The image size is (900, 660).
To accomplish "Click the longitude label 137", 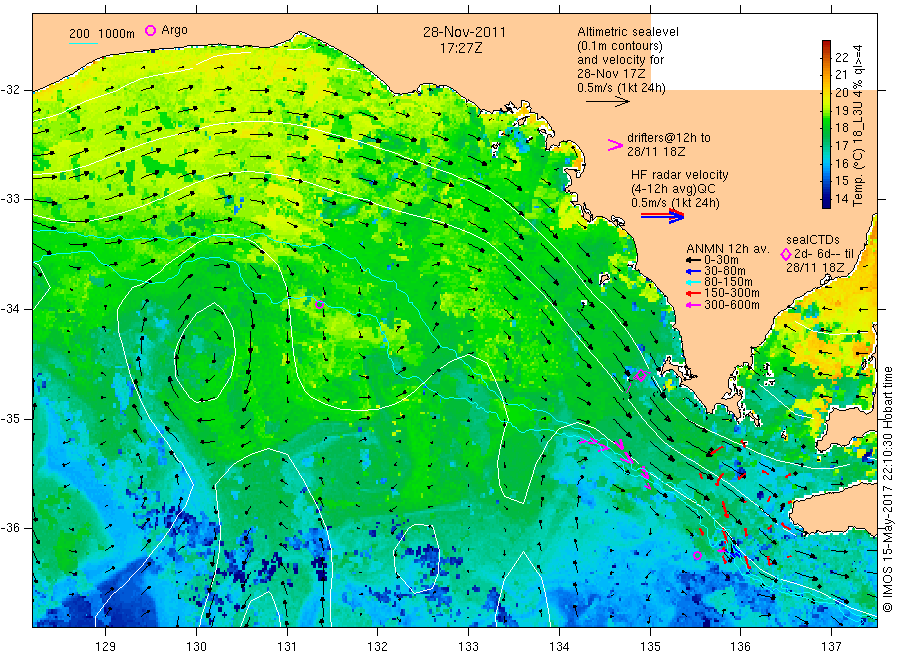I will pos(831,647).
